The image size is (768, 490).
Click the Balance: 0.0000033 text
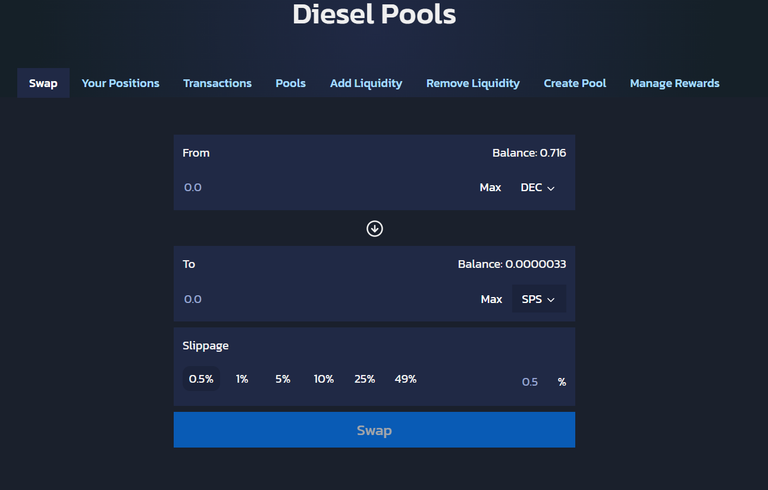tap(512, 264)
